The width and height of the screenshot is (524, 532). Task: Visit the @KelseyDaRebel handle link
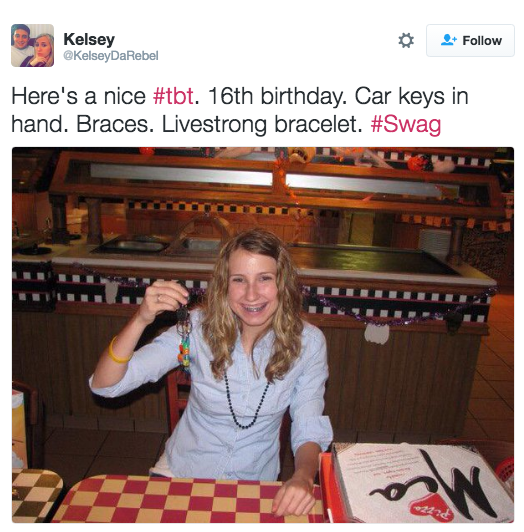[x=111, y=56]
